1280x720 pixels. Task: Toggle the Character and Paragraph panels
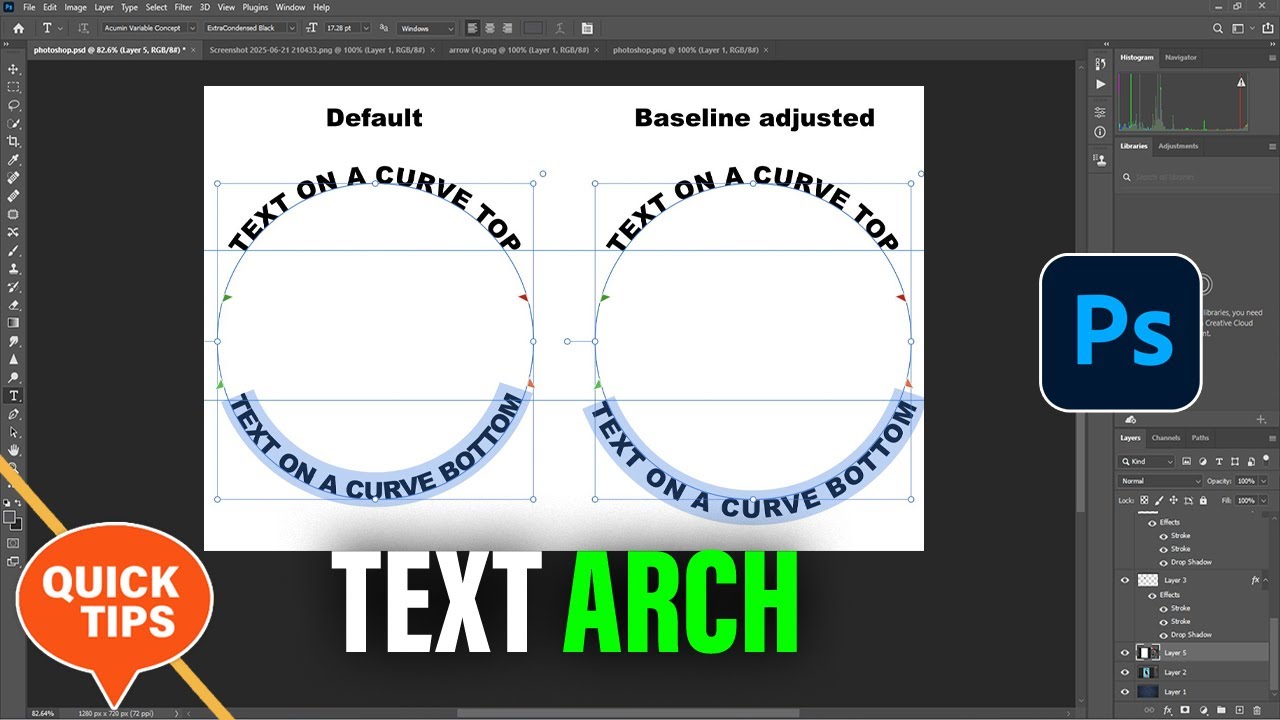click(x=586, y=28)
